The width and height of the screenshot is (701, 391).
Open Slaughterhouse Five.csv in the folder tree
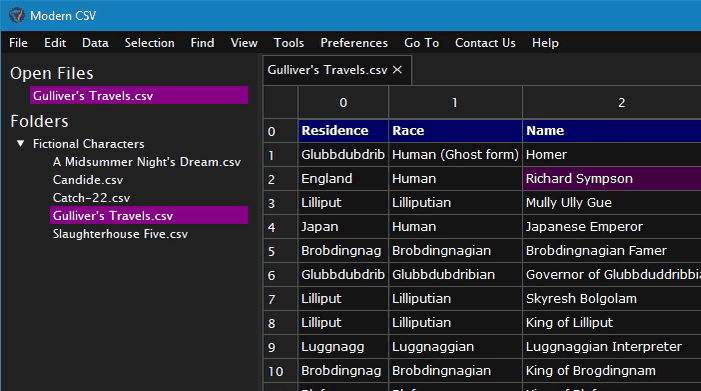click(x=120, y=234)
